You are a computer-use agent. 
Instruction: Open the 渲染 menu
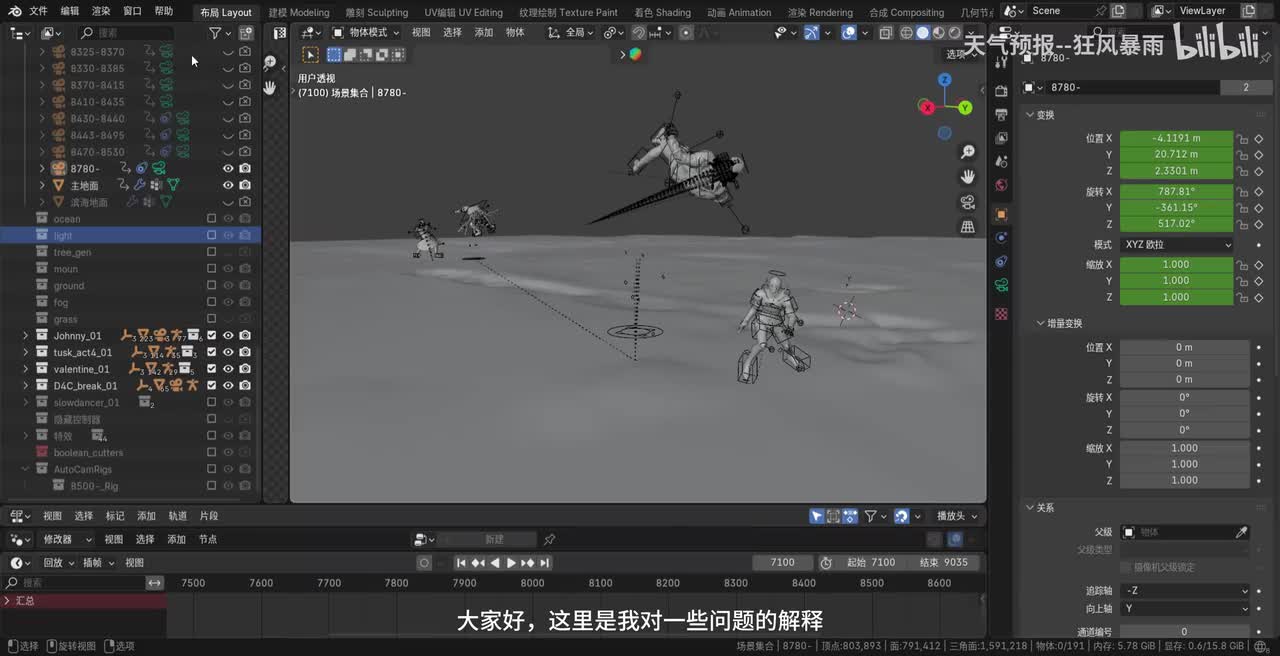point(101,11)
